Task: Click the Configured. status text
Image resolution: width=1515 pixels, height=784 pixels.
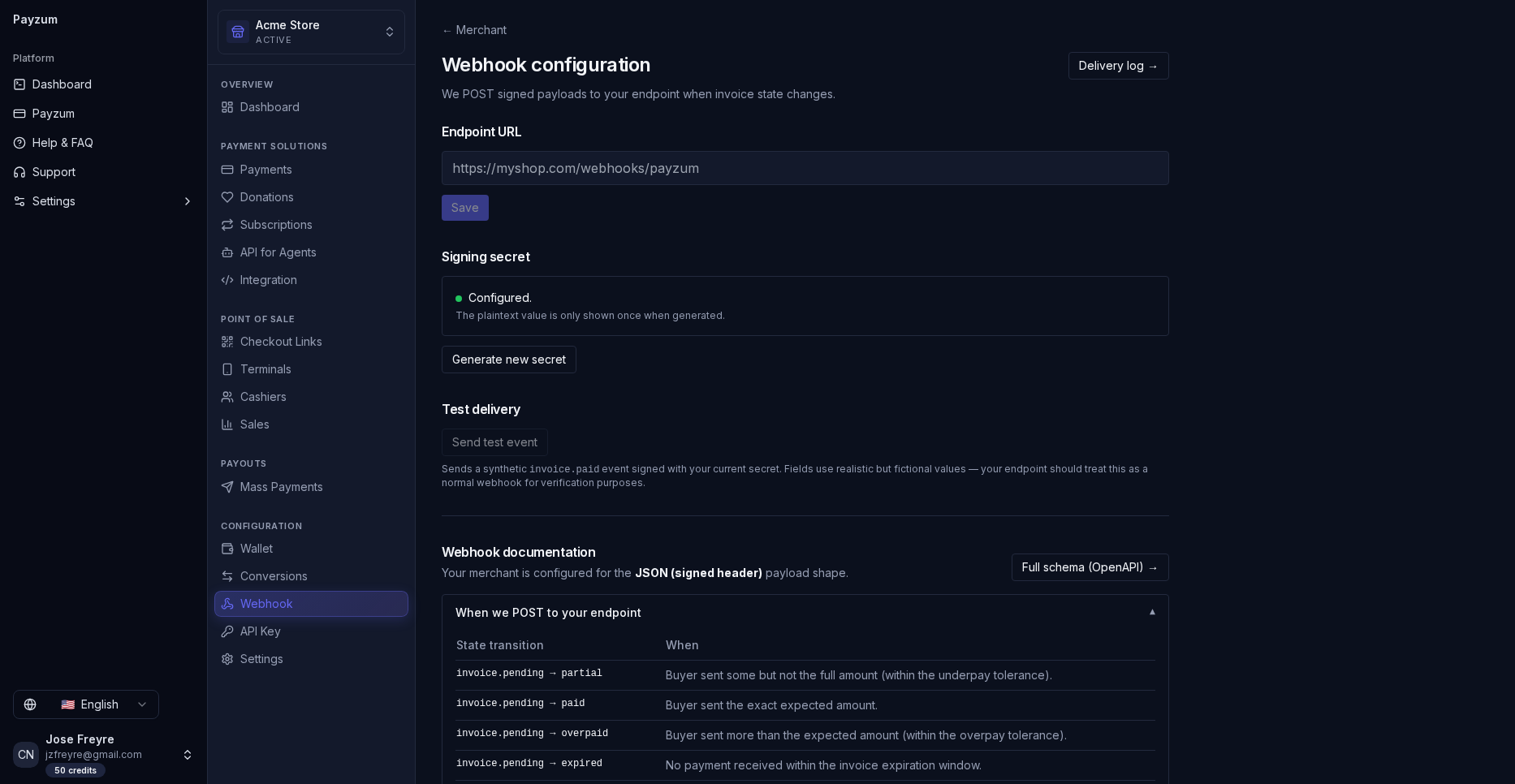Action: tap(500, 298)
